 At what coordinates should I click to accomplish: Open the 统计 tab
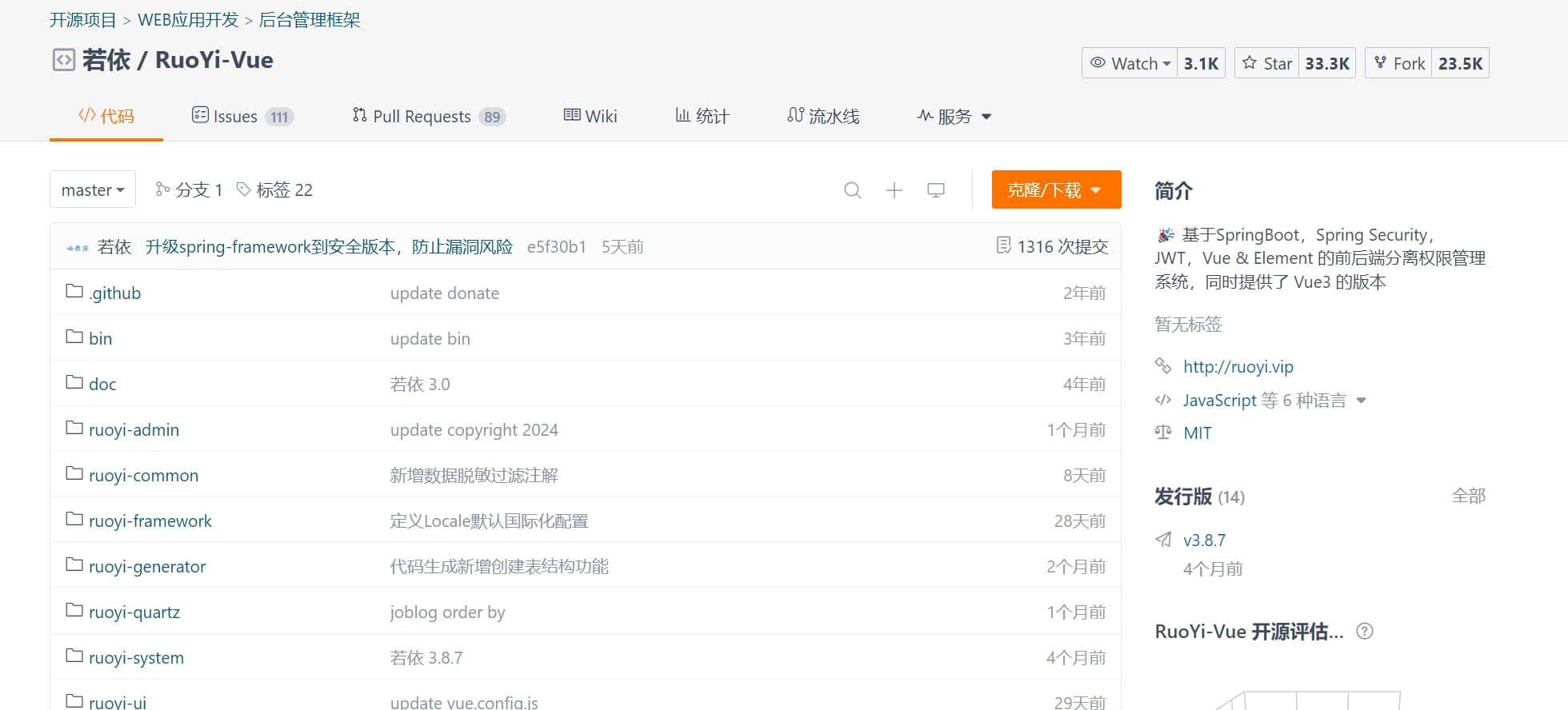point(702,117)
